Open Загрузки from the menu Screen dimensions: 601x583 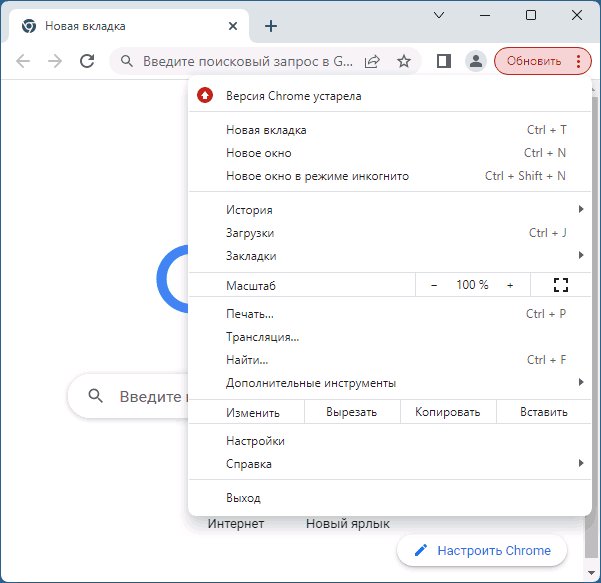click(389, 233)
